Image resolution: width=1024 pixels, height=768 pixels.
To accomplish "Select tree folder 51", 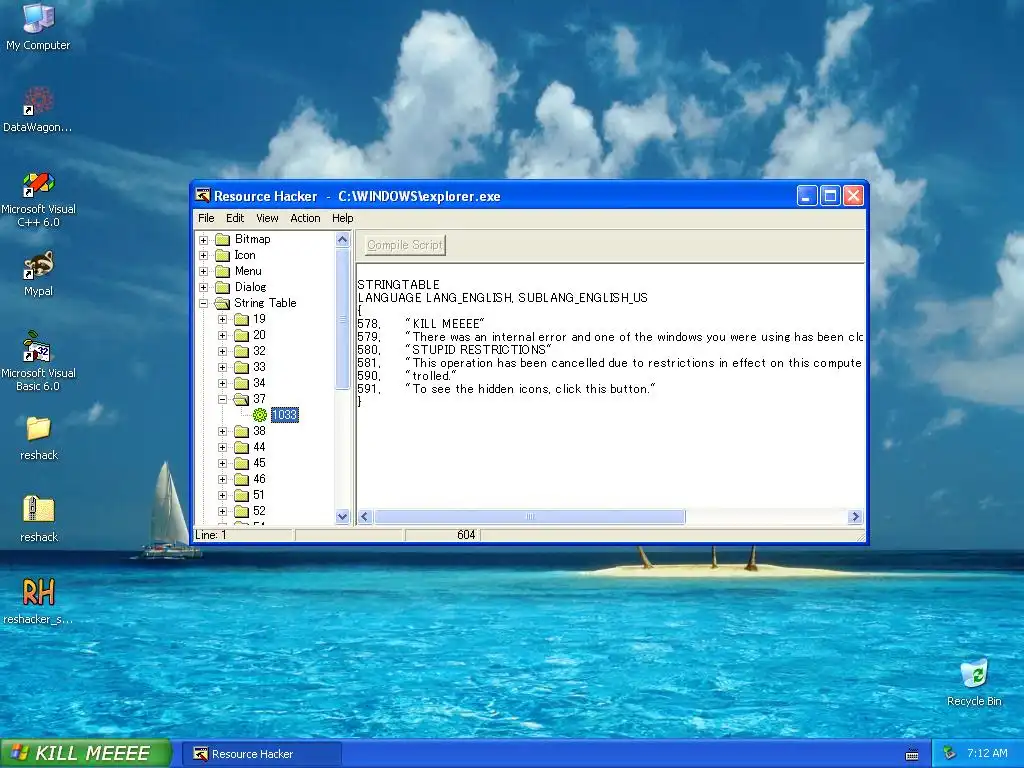I will tap(259, 495).
